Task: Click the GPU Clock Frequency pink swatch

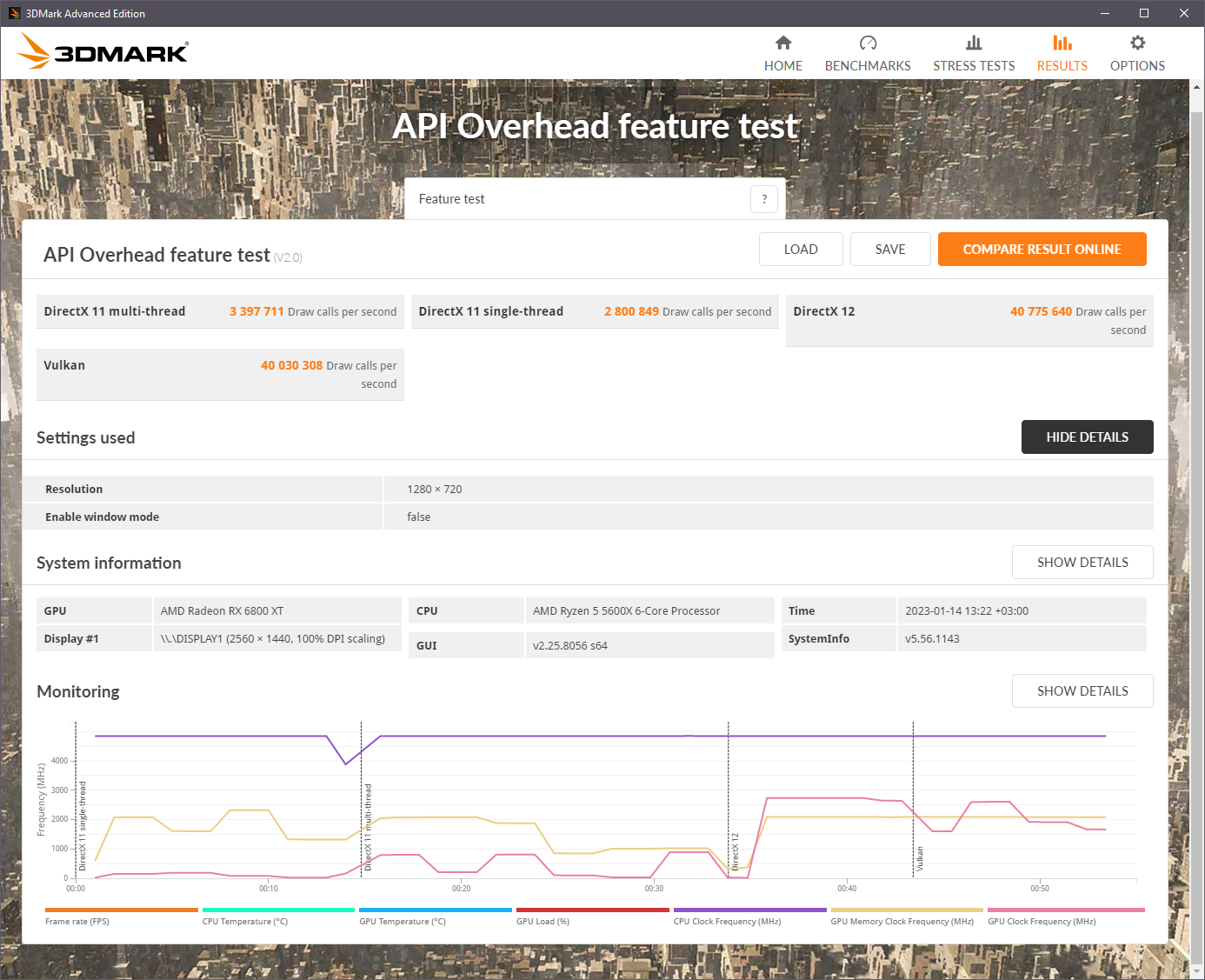Action: click(1066, 910)
